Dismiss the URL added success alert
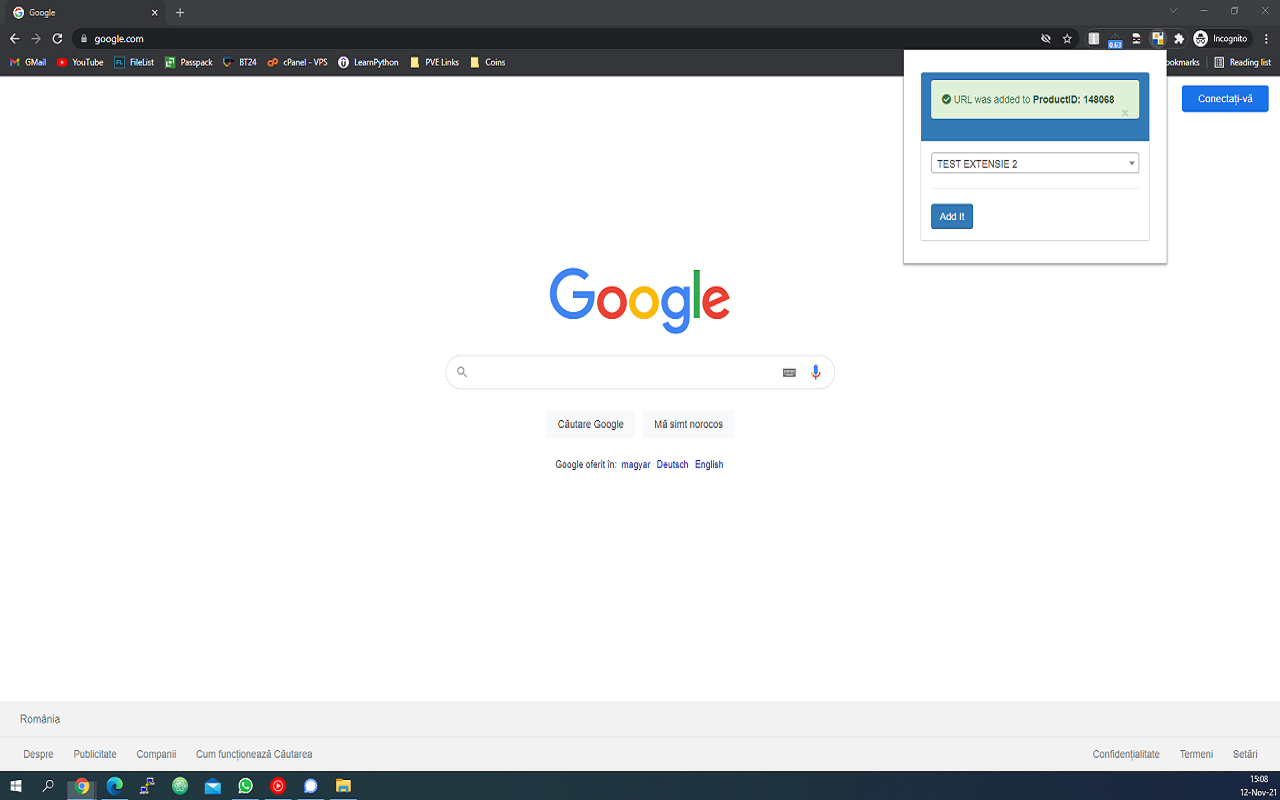The width and height of the screenshot is (1280, 800). [1125, 113]
